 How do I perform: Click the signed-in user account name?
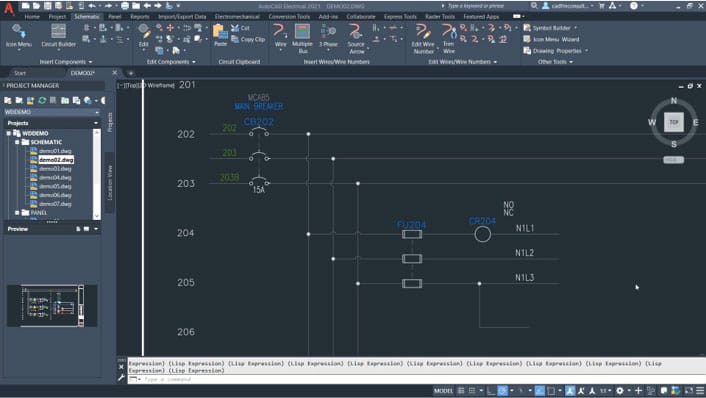(570, 6)
